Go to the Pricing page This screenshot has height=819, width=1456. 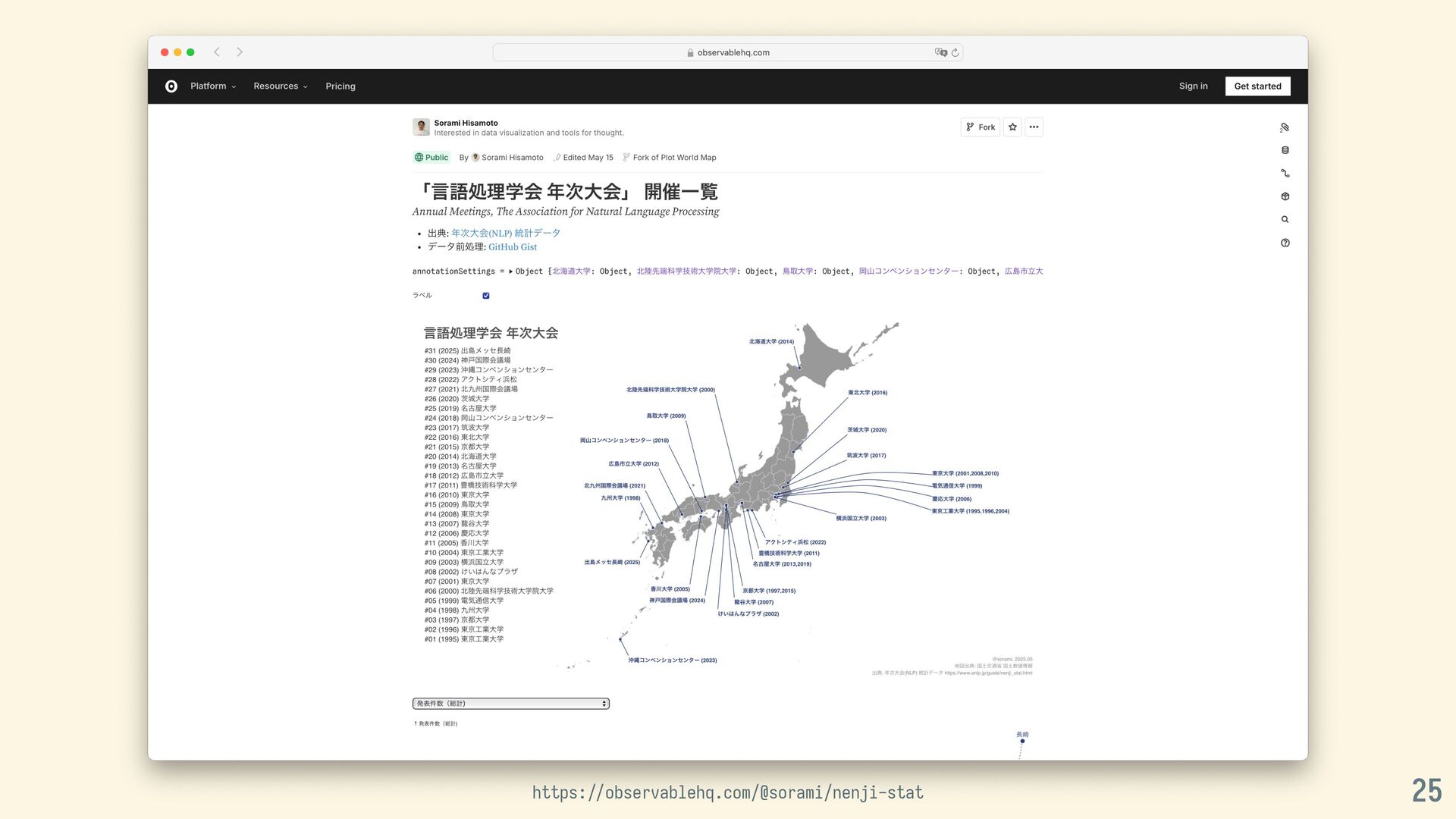[x=340, y=86]
